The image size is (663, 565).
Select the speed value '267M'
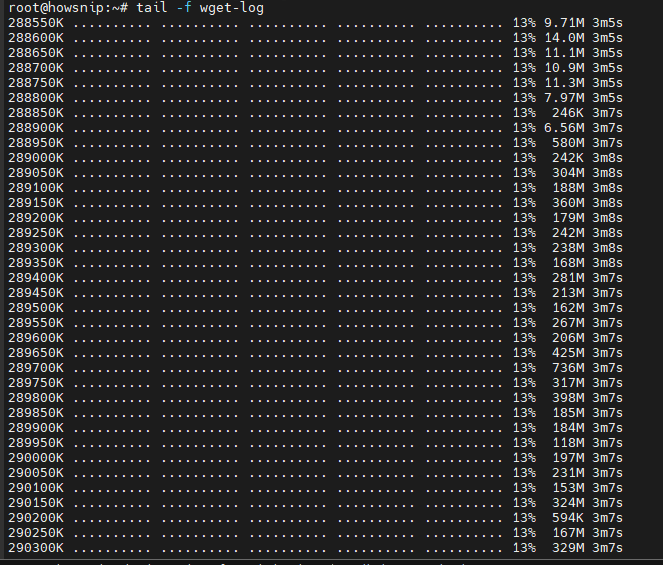tap(568, 323)
